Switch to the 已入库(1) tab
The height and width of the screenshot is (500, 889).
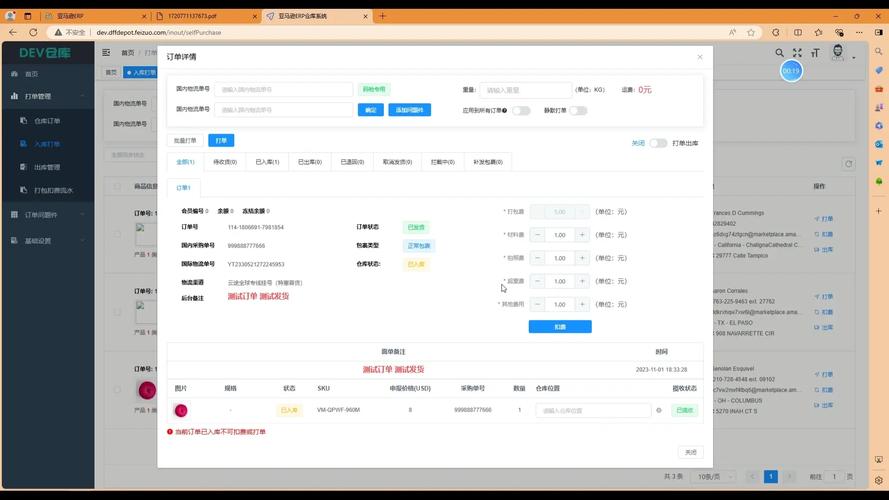pos(267,161)
